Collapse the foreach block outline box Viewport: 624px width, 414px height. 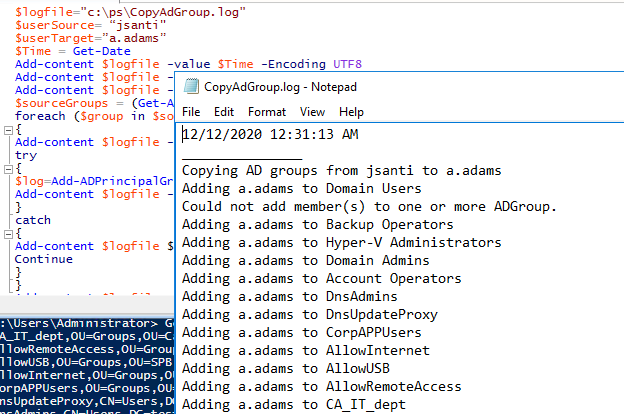coord(7,129)
